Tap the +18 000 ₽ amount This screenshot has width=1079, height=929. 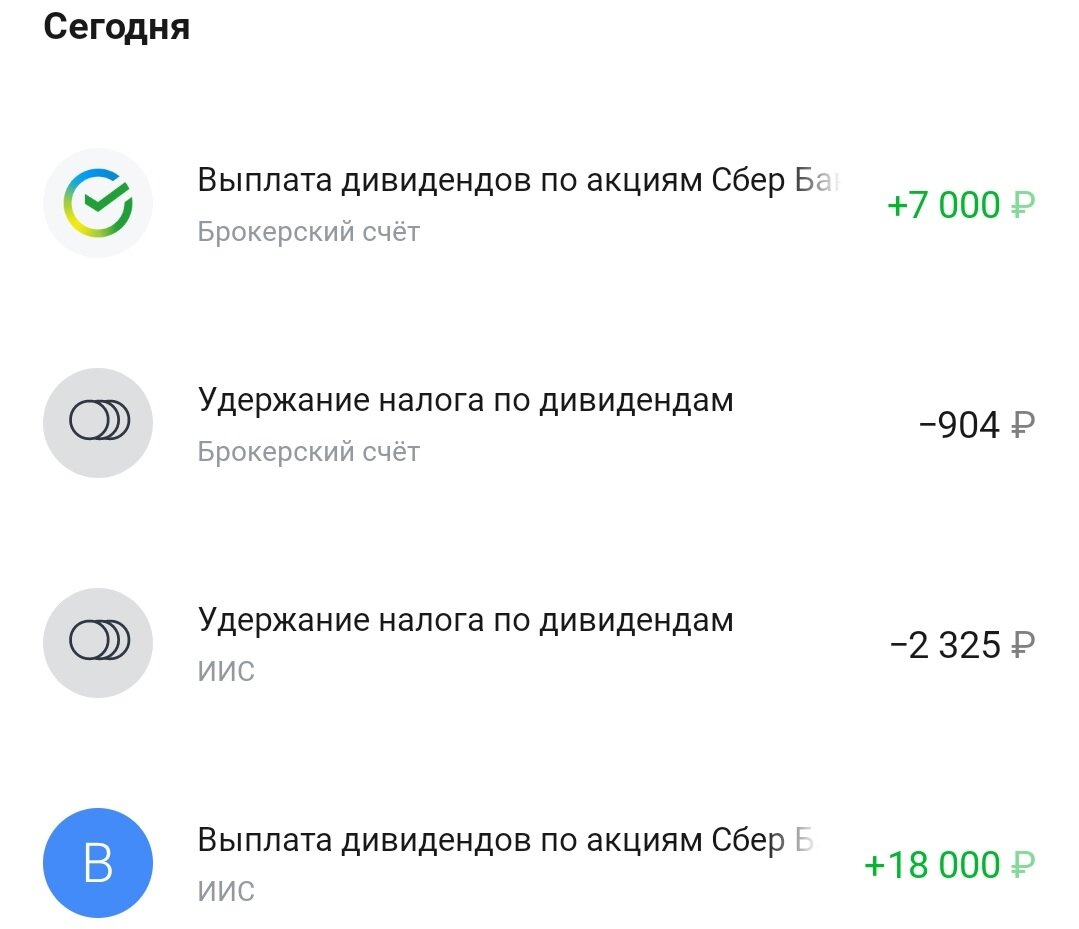(950, 865)
